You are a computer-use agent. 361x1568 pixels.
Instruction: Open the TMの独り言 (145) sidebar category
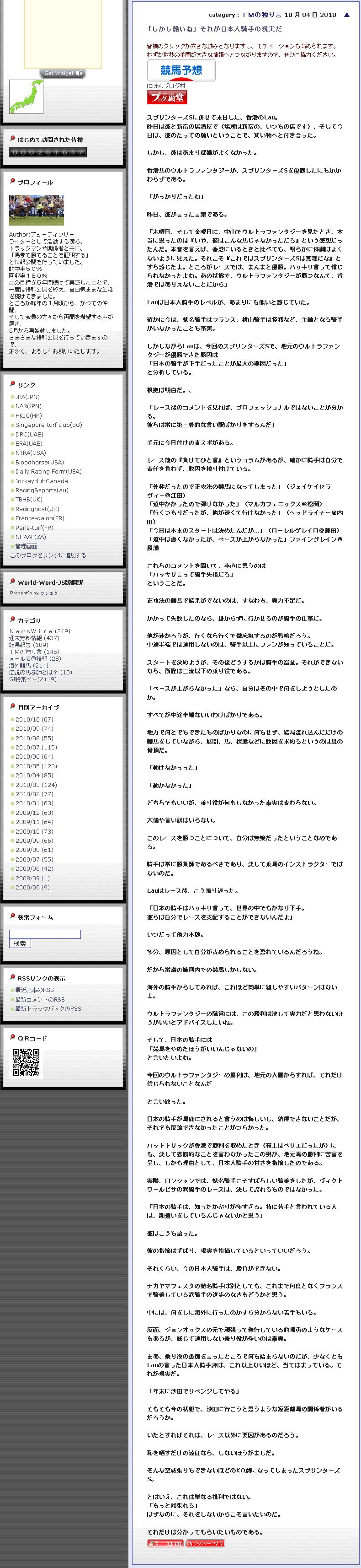[x=34, y=652]
